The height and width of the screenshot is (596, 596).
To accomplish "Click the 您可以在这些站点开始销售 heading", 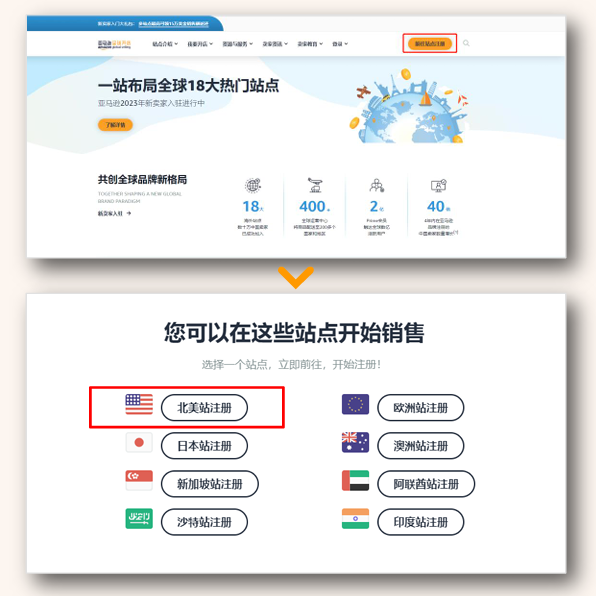I will tap(294, 333).
